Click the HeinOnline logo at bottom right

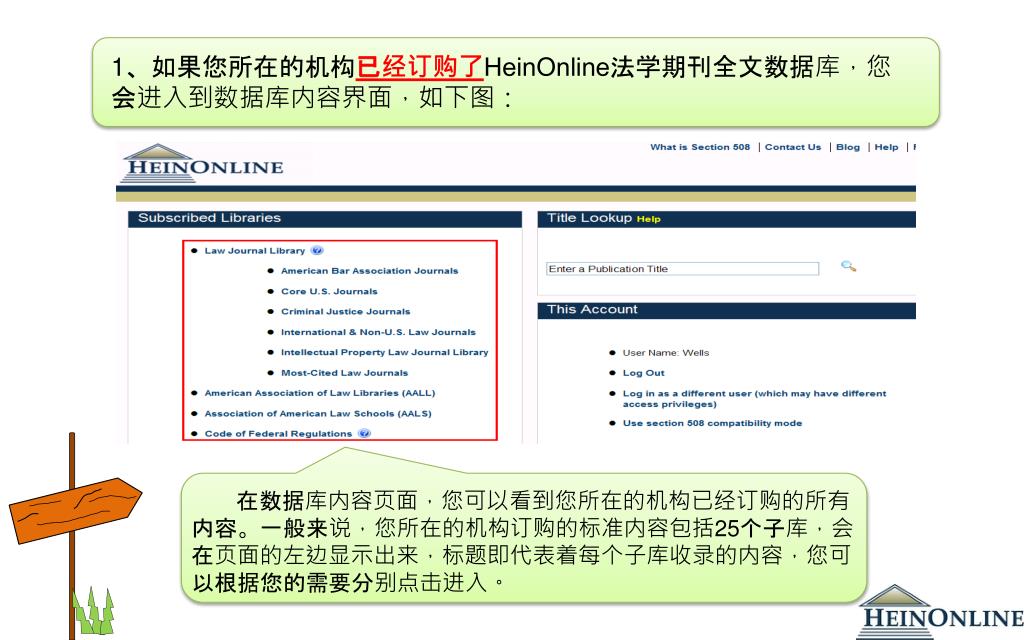click(x=940, y=611)
